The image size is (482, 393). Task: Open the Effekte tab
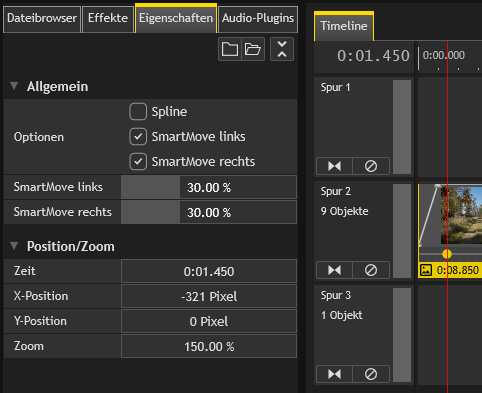108,18
